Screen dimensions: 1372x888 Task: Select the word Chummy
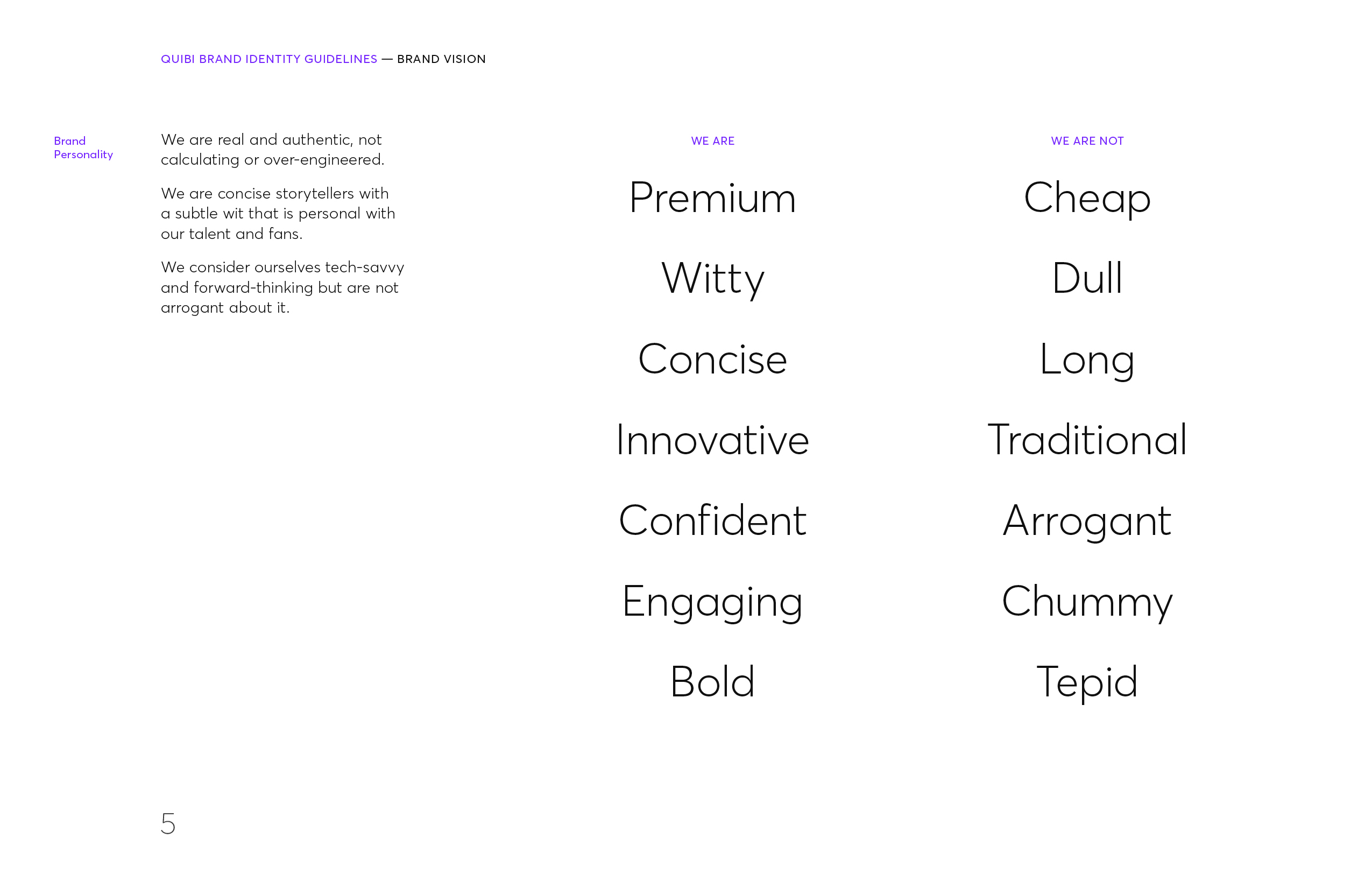(1087, 603)
